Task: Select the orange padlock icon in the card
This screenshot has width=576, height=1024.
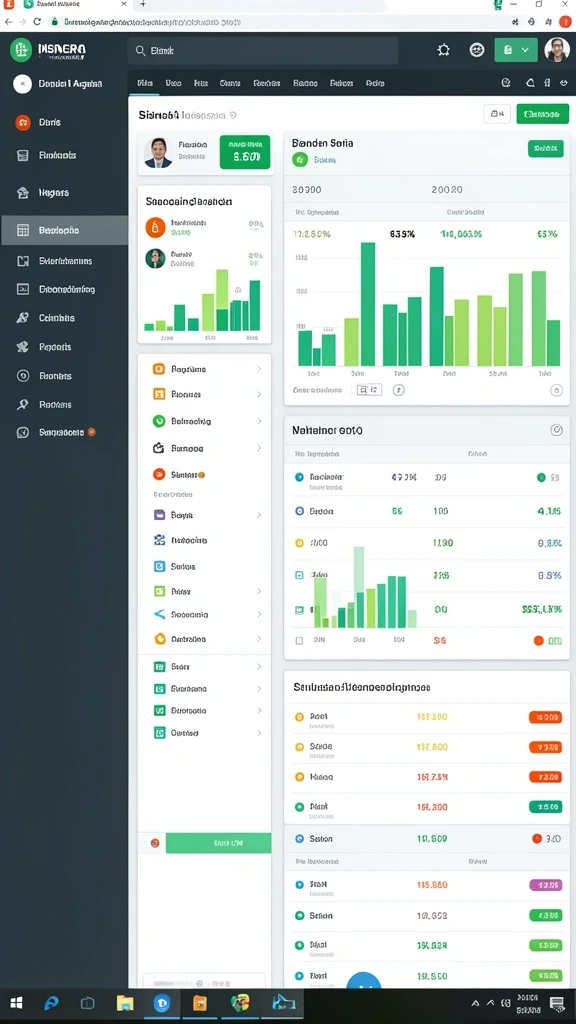Action: (155, 227)
